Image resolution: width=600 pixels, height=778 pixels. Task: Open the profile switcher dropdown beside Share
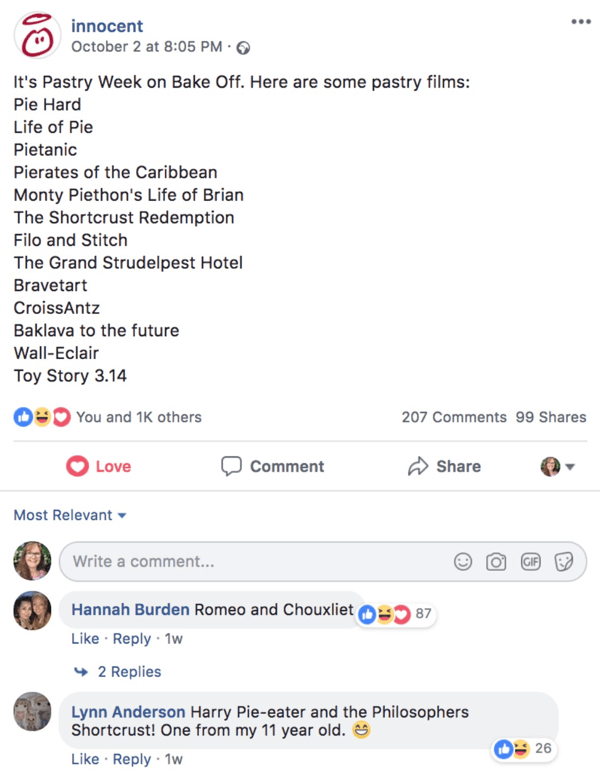558,466
